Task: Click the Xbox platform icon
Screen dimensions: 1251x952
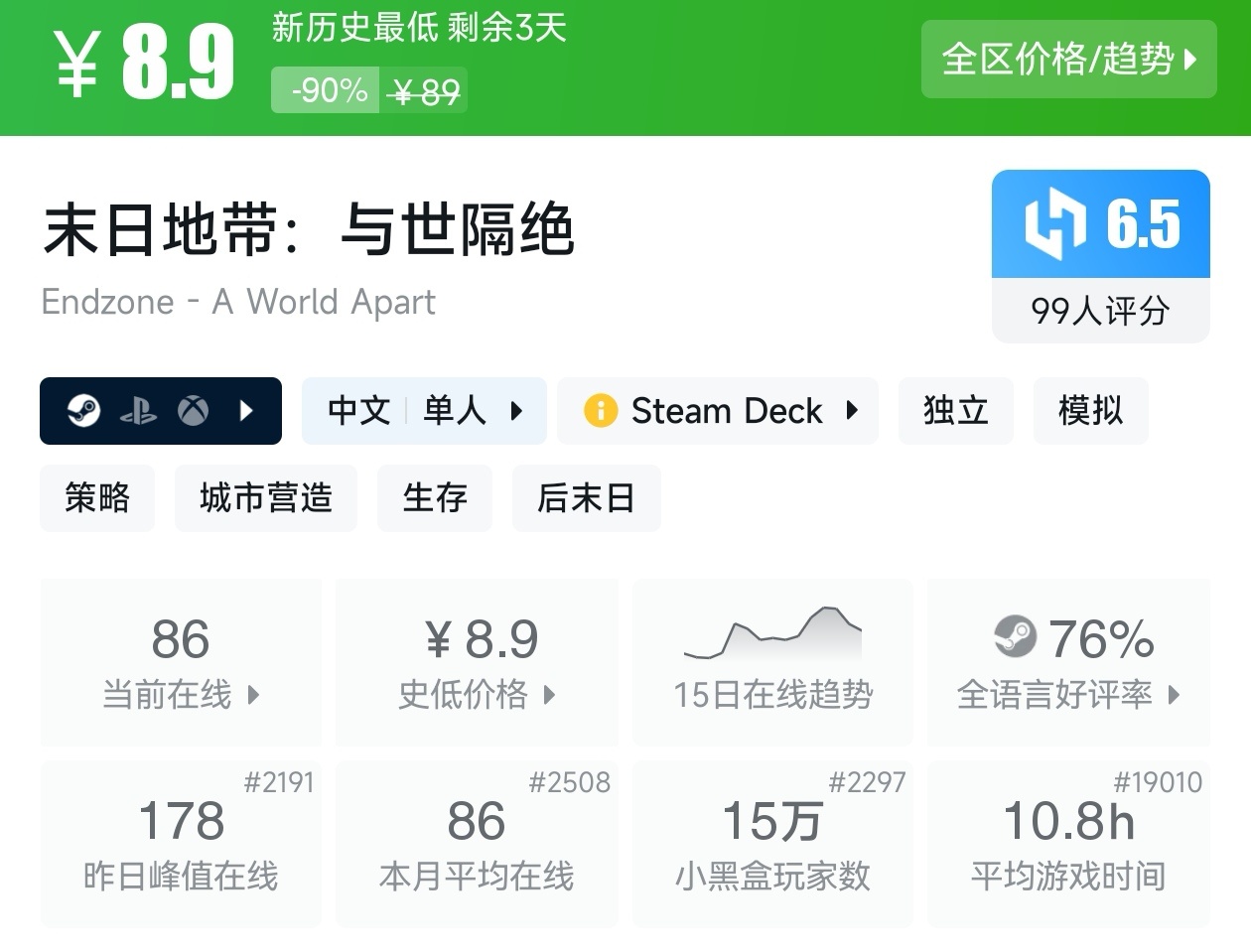Action: (x=193, y=410)
